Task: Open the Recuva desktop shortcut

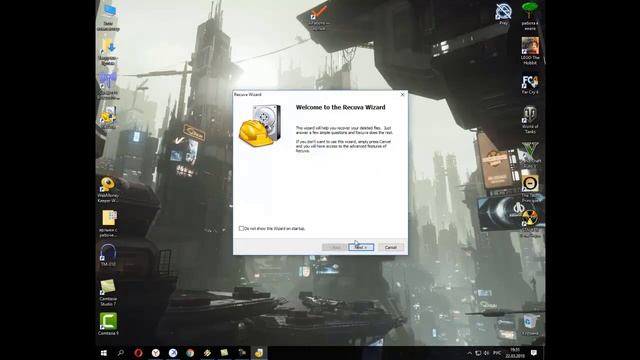Action: (x=108, y=118)
